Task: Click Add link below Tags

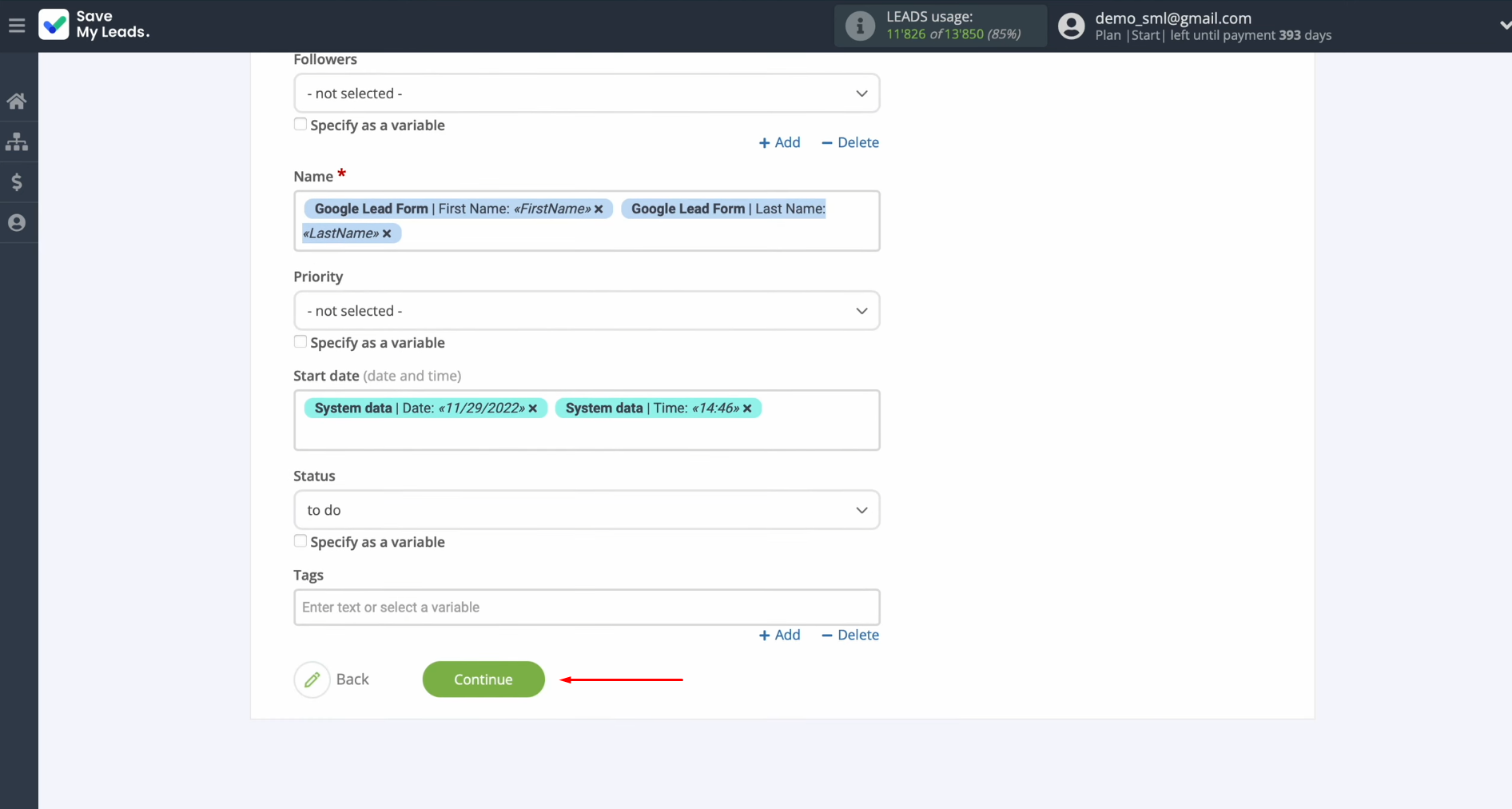Action: (779, 635)
